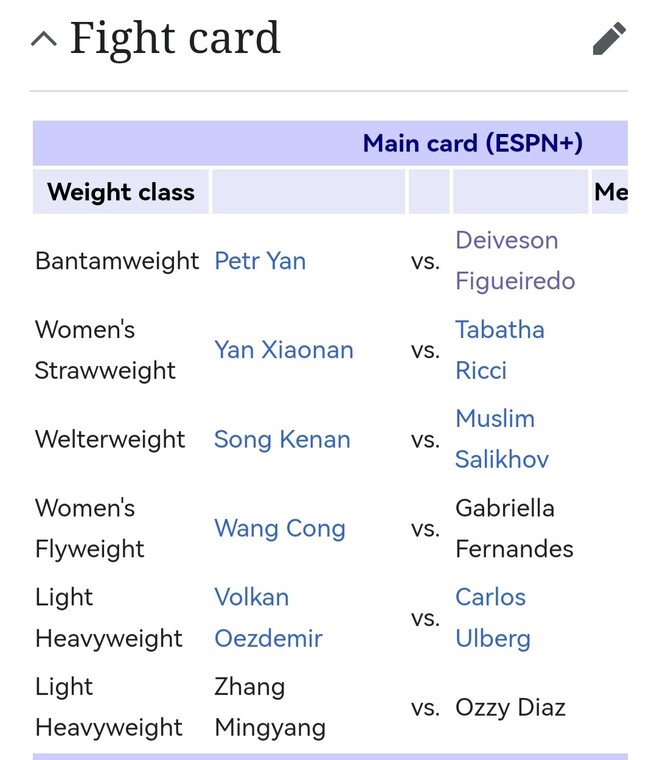Screen dimensions: 657x760
Task: Click the Zhang Mingyang name text
Action: coord(270,707)
